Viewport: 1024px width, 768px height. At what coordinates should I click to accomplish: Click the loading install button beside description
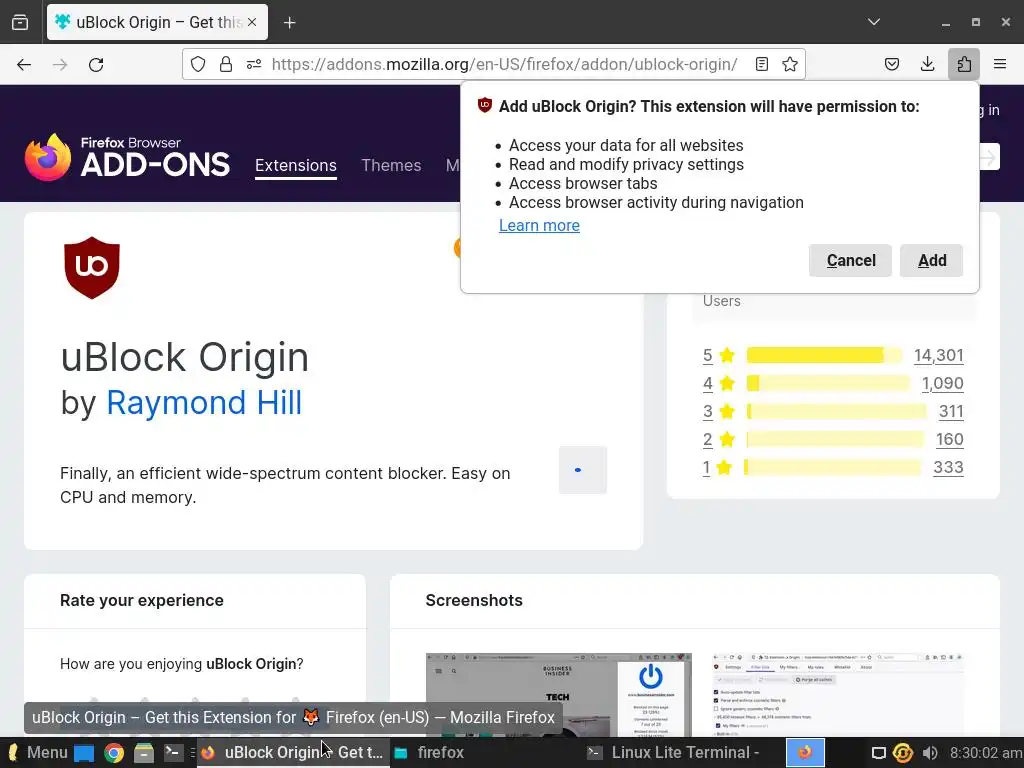[x=583, y=470]
